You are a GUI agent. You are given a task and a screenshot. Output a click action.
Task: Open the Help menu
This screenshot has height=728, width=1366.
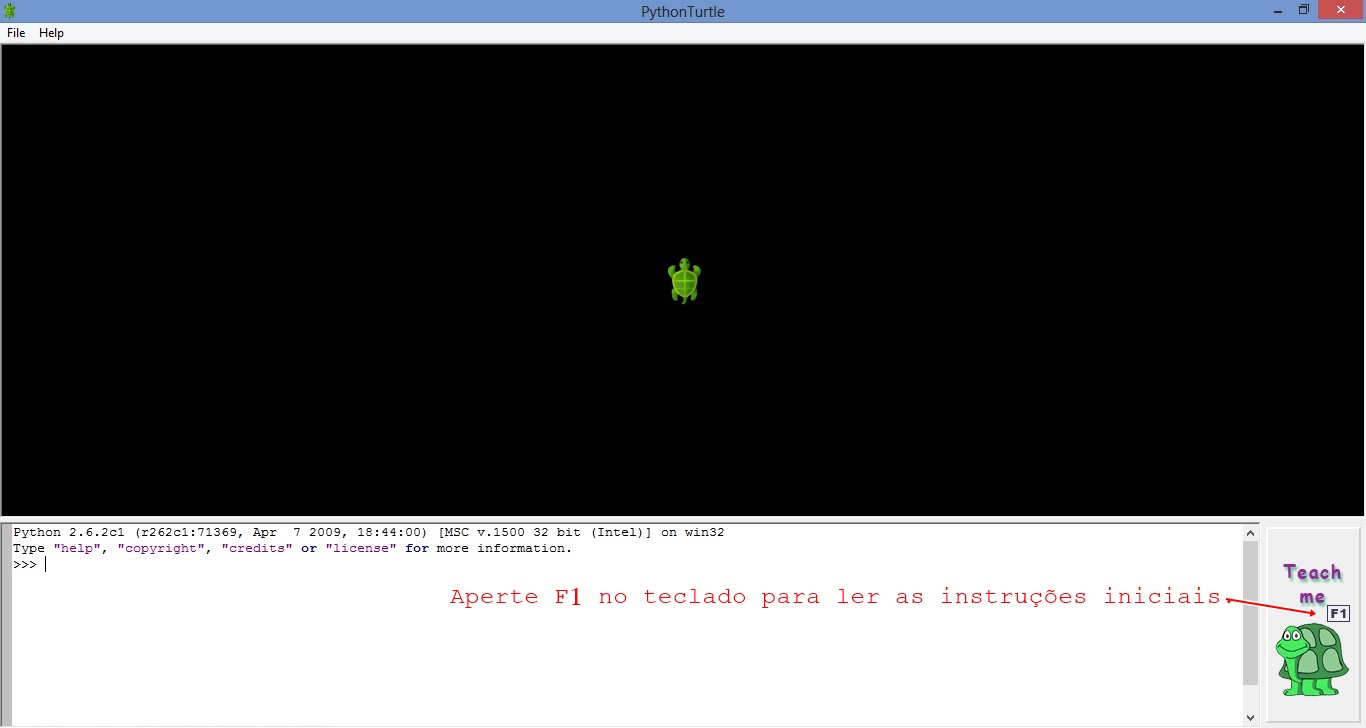pos(50,32)
